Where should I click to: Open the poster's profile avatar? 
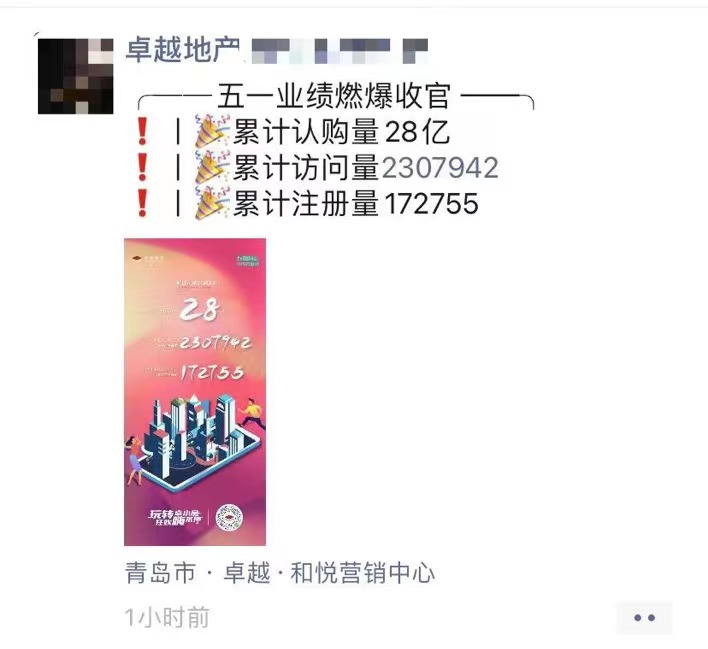tap(75, 76)
